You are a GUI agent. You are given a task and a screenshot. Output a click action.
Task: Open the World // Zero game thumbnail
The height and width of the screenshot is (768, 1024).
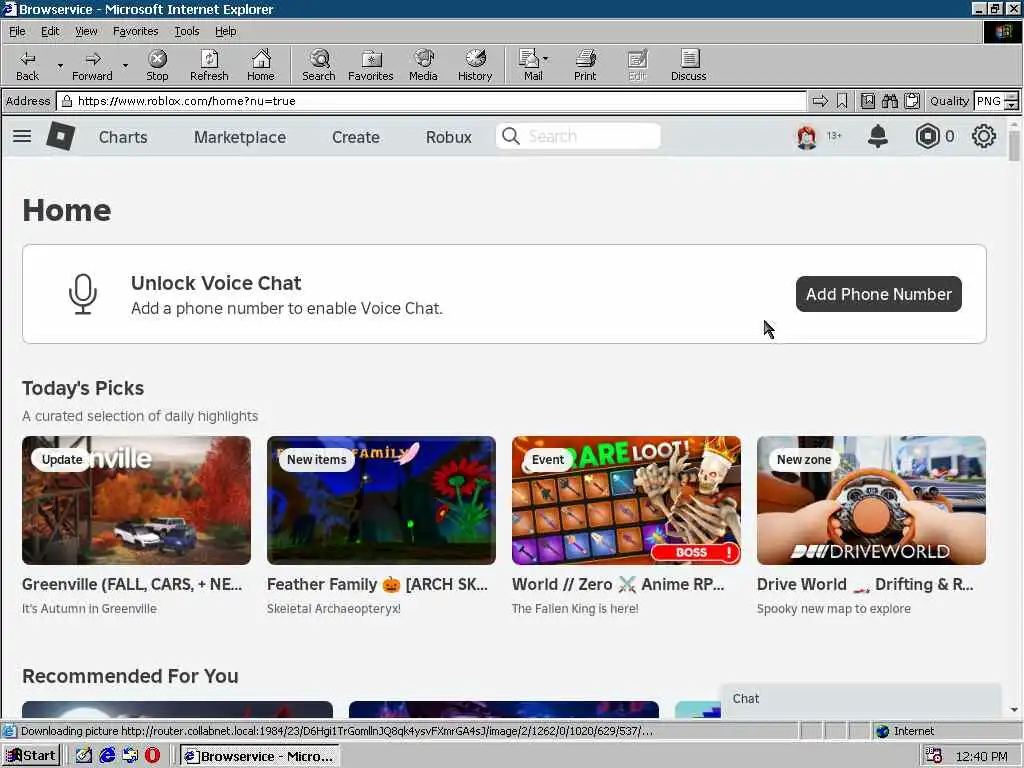(626, 500)
